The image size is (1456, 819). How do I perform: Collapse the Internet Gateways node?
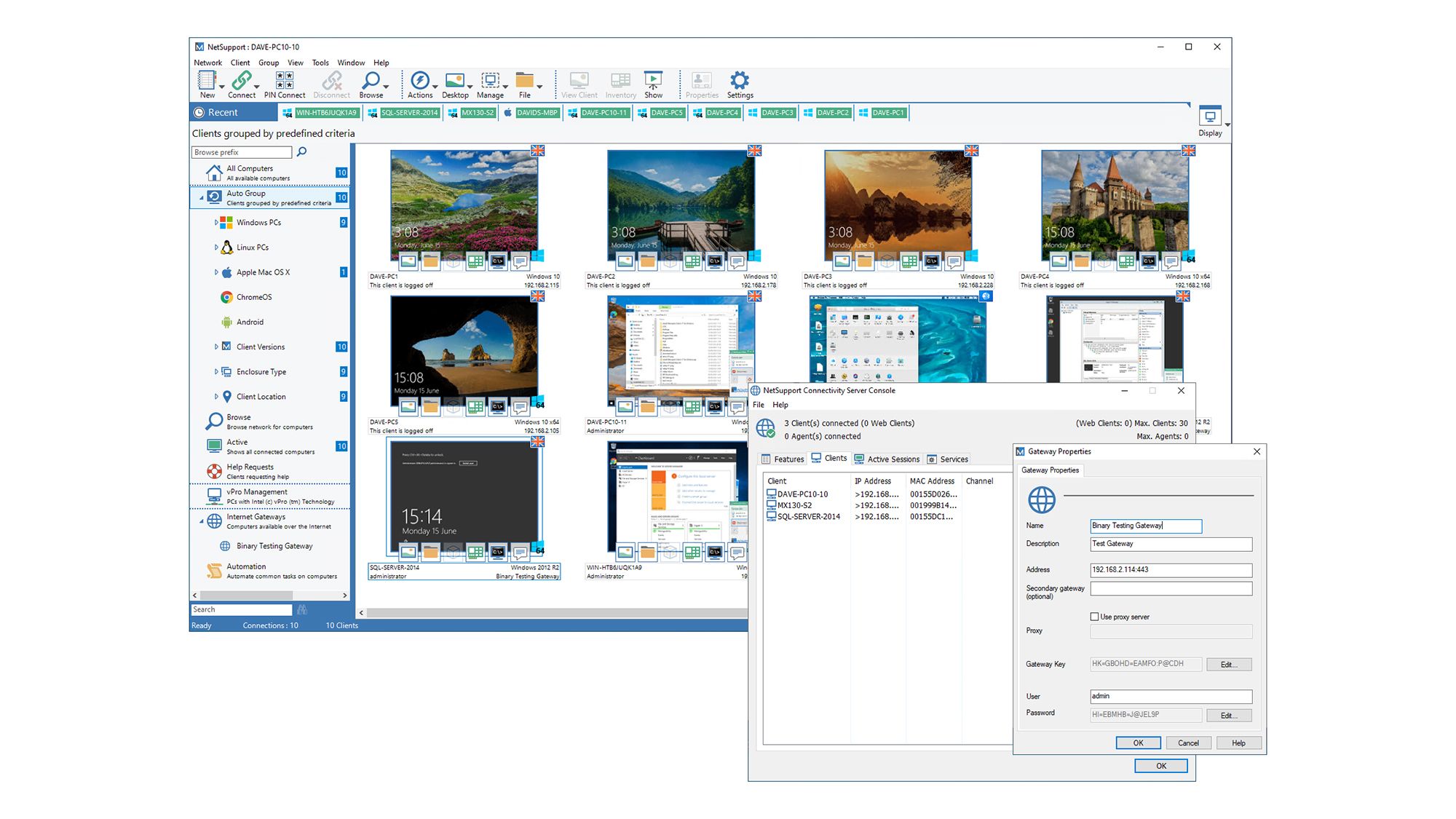[202, 521]
